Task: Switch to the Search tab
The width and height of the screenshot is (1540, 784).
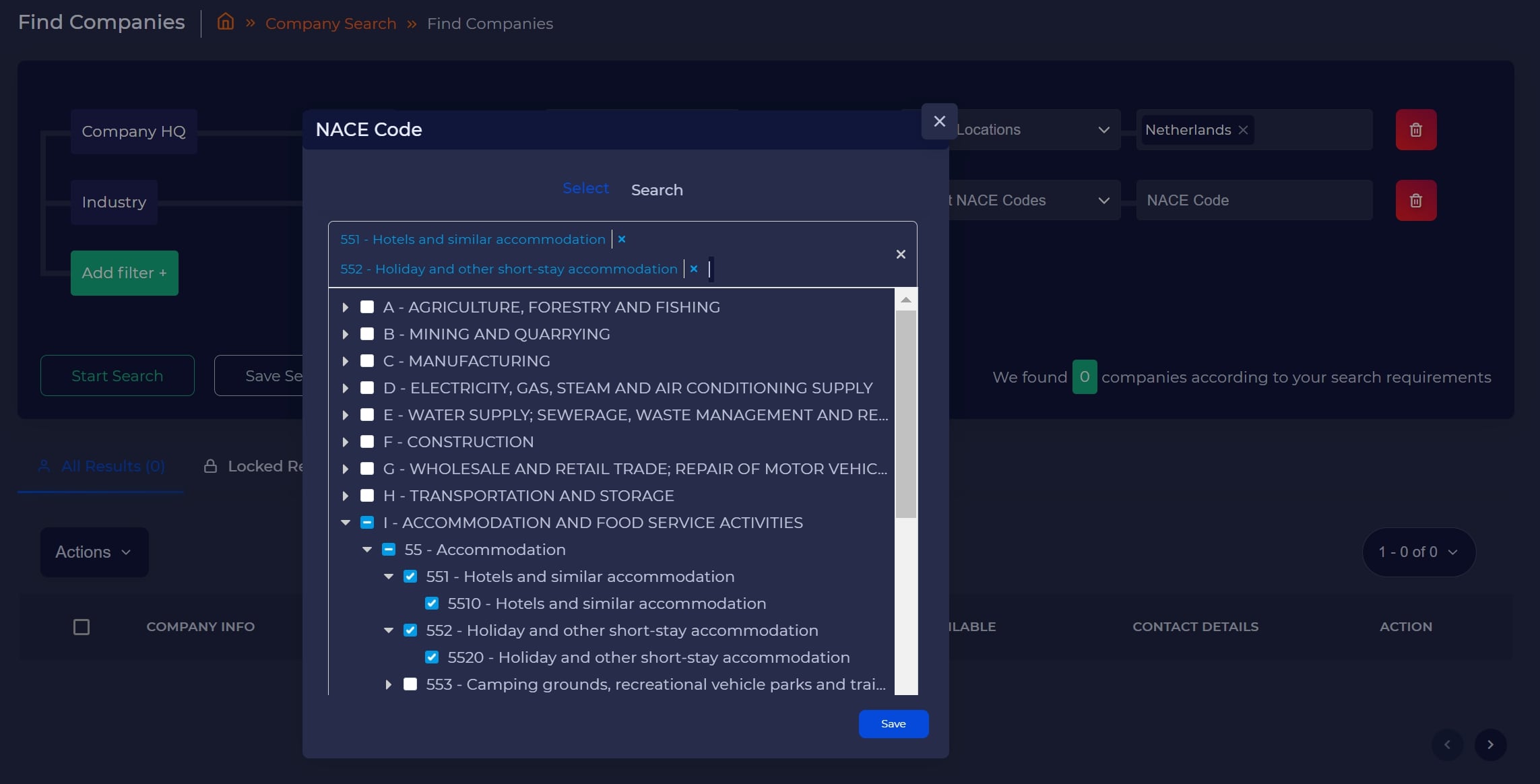Action: coord(656,190)
